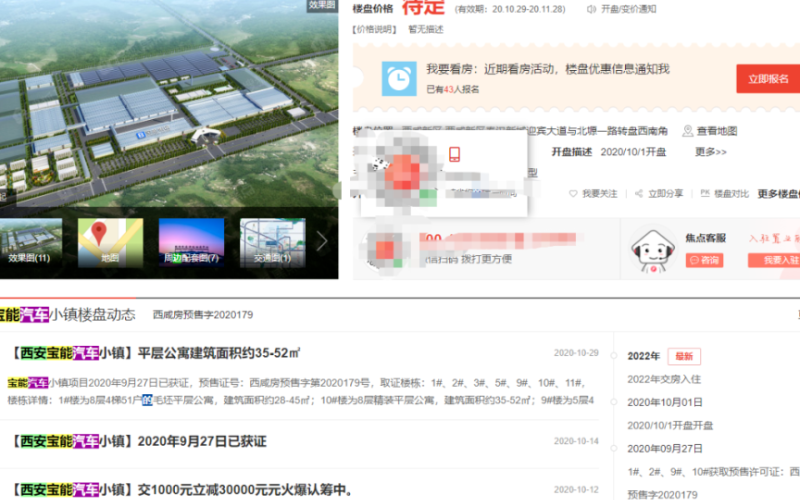Open 楼盘对比 comparison link
The width and height of the screenshot is (800, 500).
click(732, 194)
